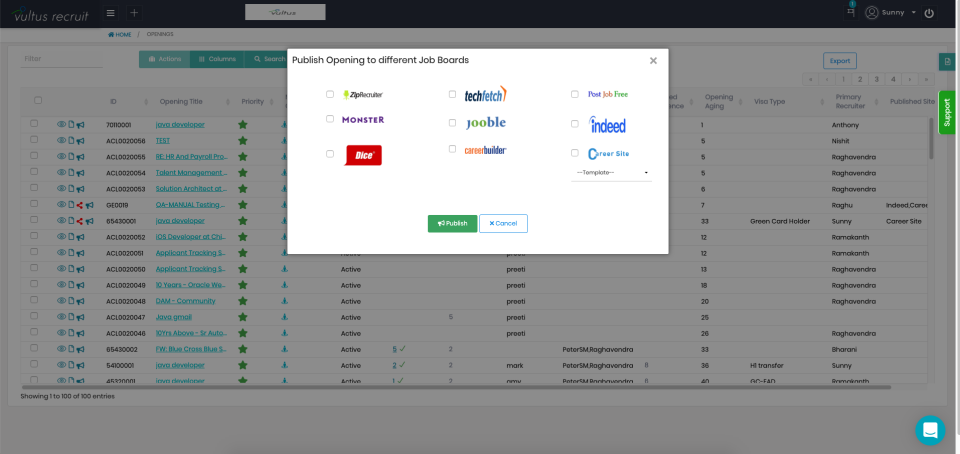Image resolution: width=960 pixels, height=454 pixels.
Task: Open the Java gmail opening link
Action: coord(174,317)
